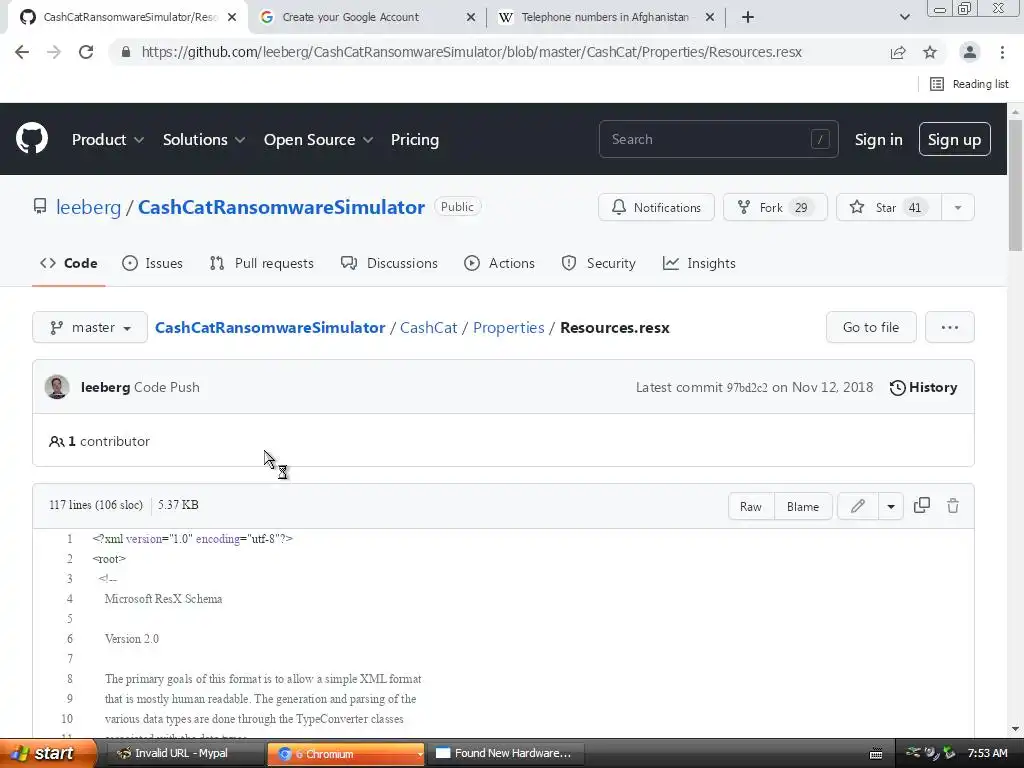Screen dimensions: 1024x768
Task: Open the Security tab
Action: (x=598, y=263)
